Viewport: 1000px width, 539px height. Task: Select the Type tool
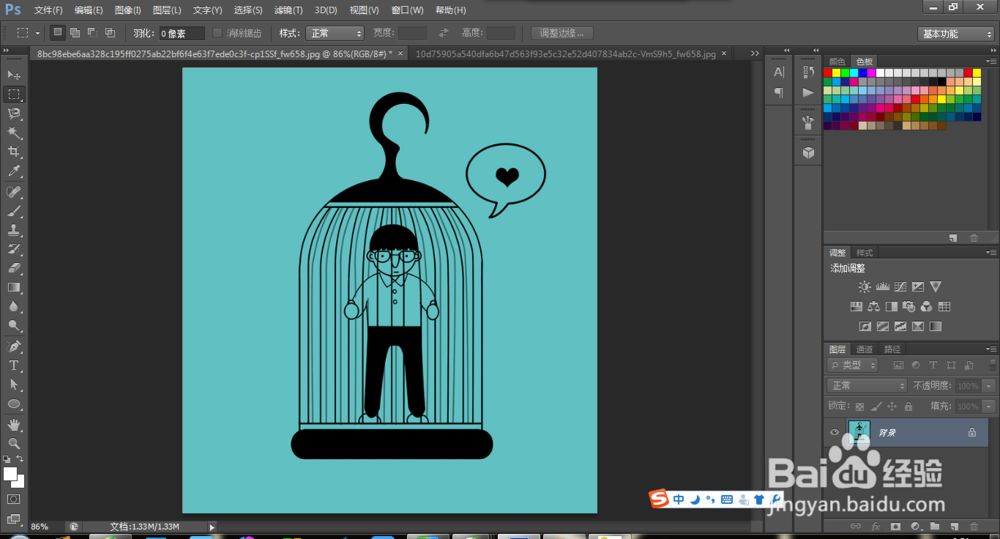coord(13,365)
